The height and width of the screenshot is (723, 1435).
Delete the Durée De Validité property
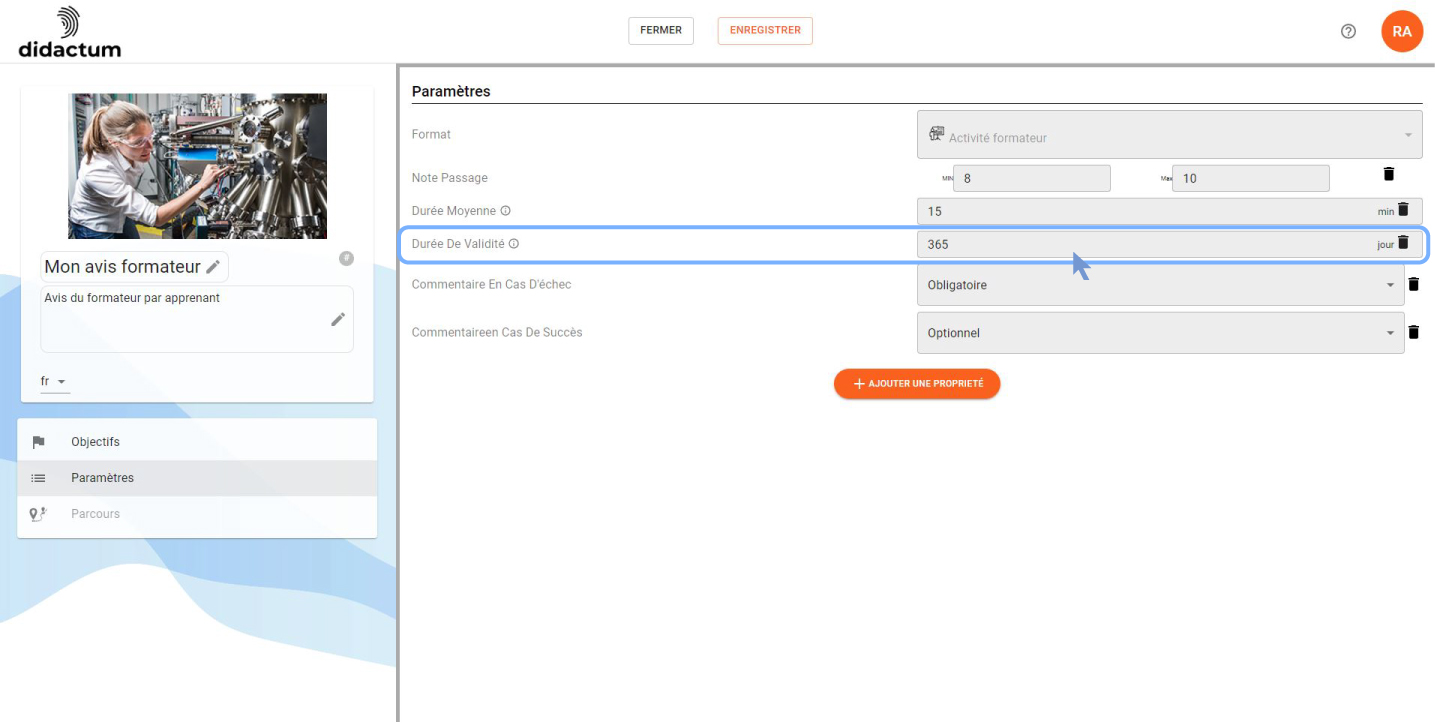tap(1403, 242)
